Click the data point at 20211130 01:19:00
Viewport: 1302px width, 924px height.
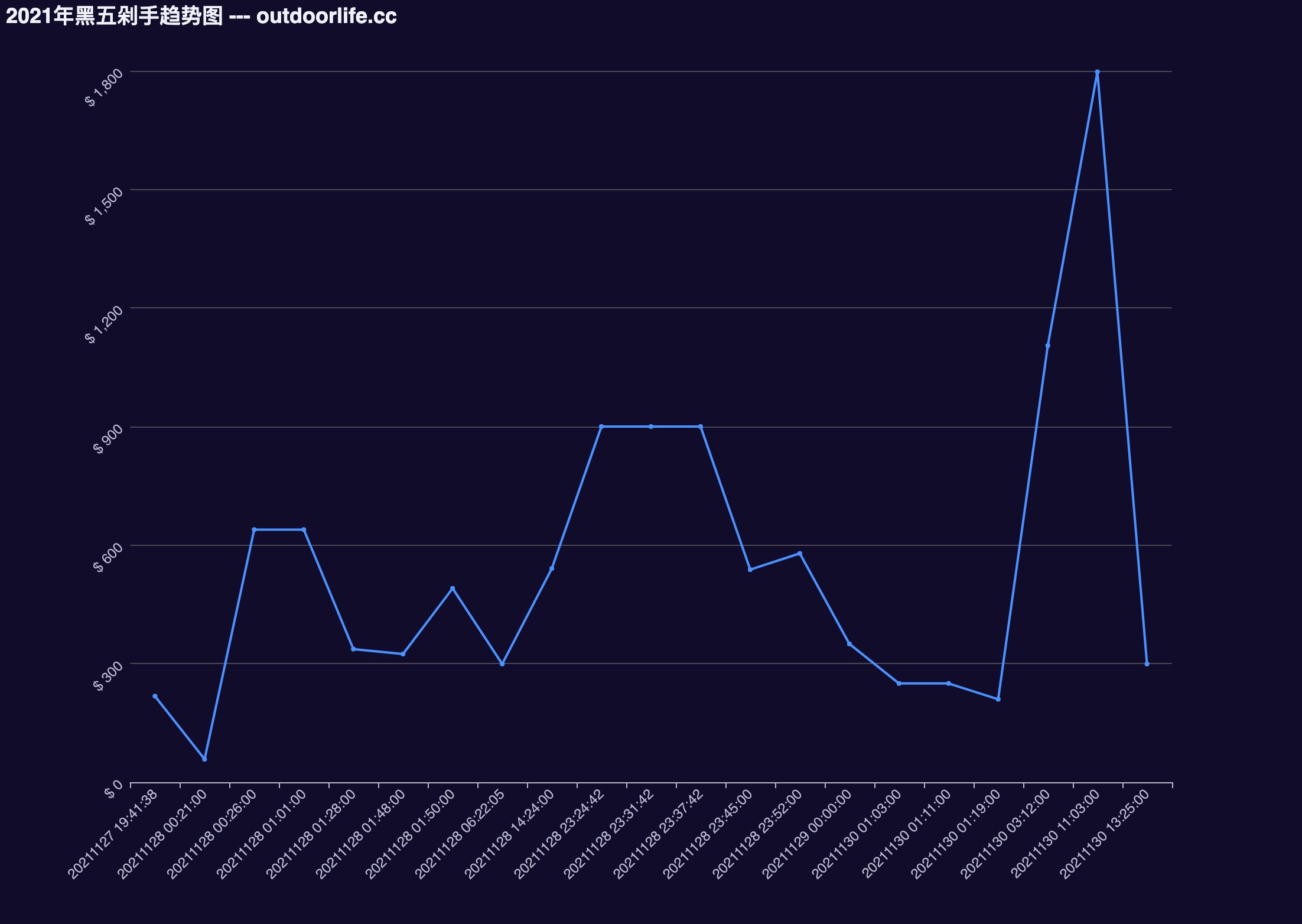998,699
